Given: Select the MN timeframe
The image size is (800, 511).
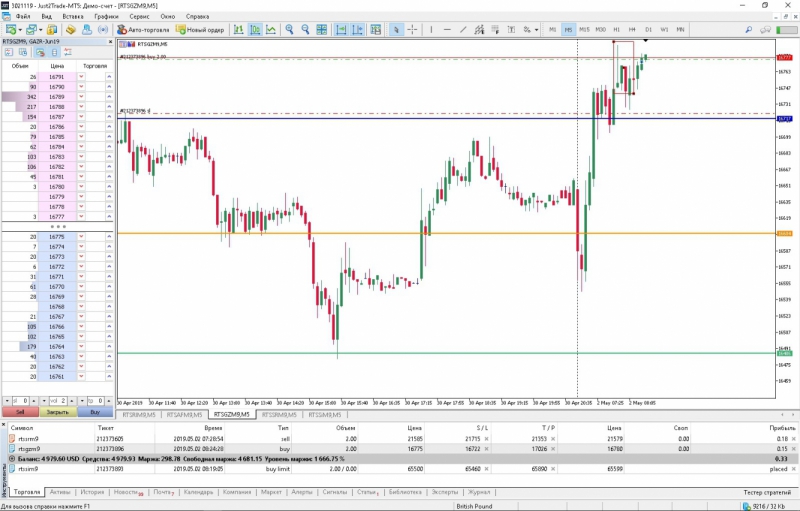Looking at the screenshot, I should (680, 30).
